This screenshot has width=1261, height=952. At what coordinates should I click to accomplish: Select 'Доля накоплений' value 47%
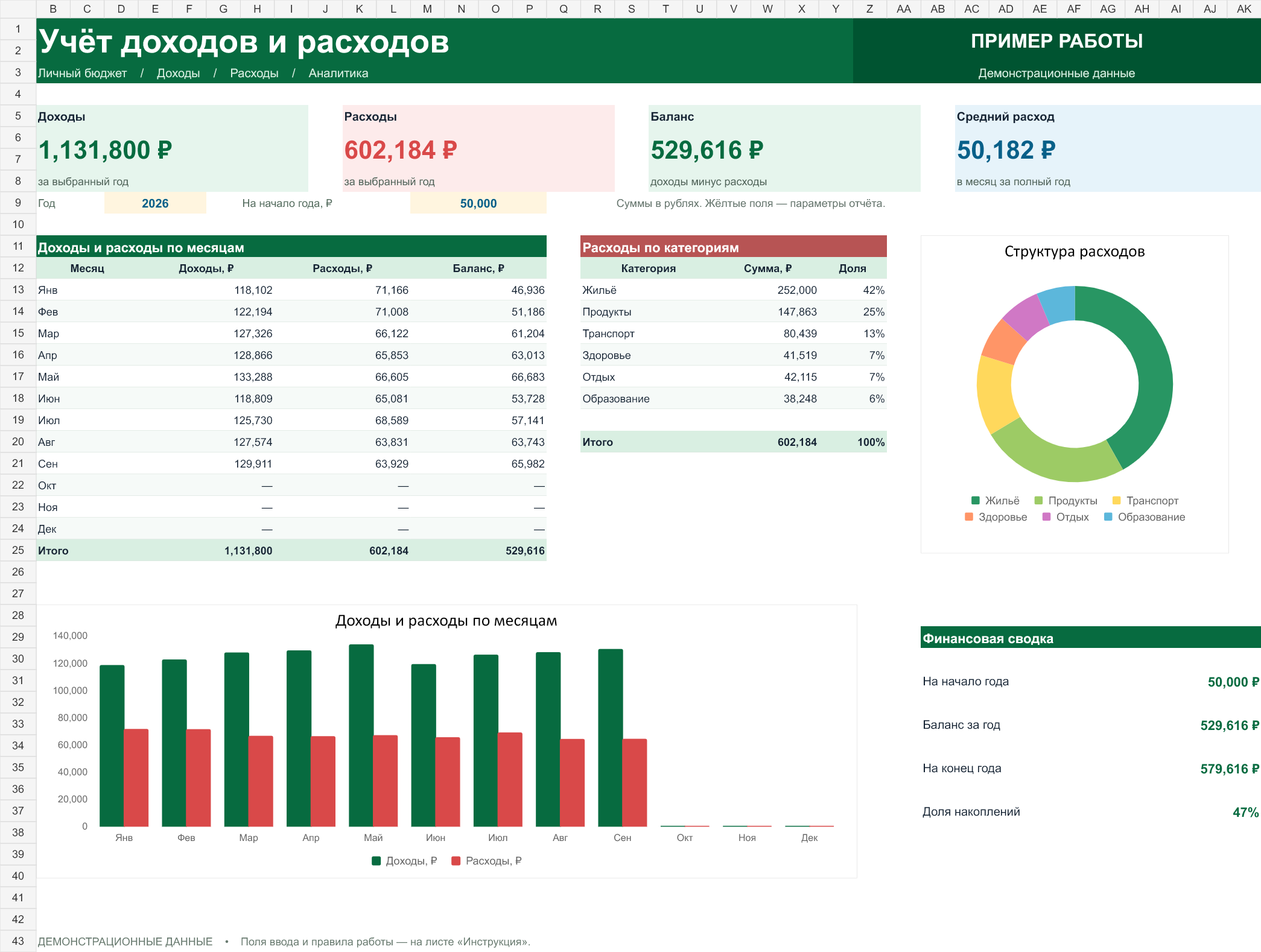pos(1245,812)
